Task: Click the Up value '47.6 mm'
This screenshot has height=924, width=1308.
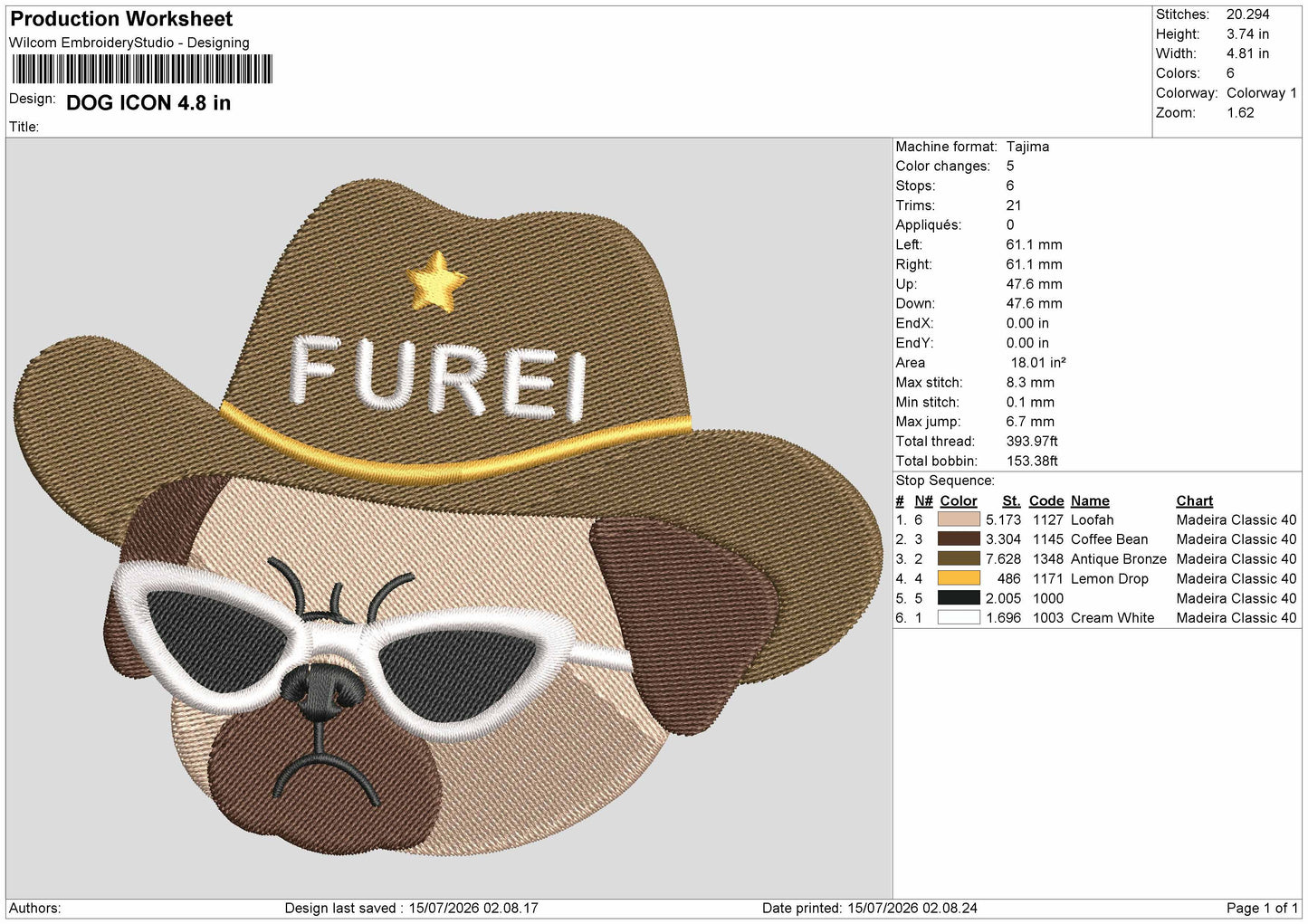Action: pos(1034,284)
